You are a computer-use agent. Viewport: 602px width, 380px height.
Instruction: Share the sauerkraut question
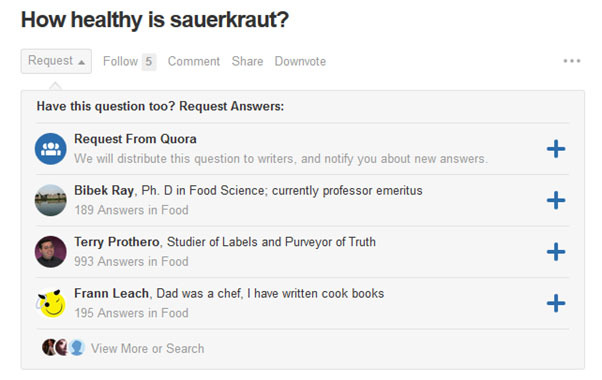coord(247,61)
